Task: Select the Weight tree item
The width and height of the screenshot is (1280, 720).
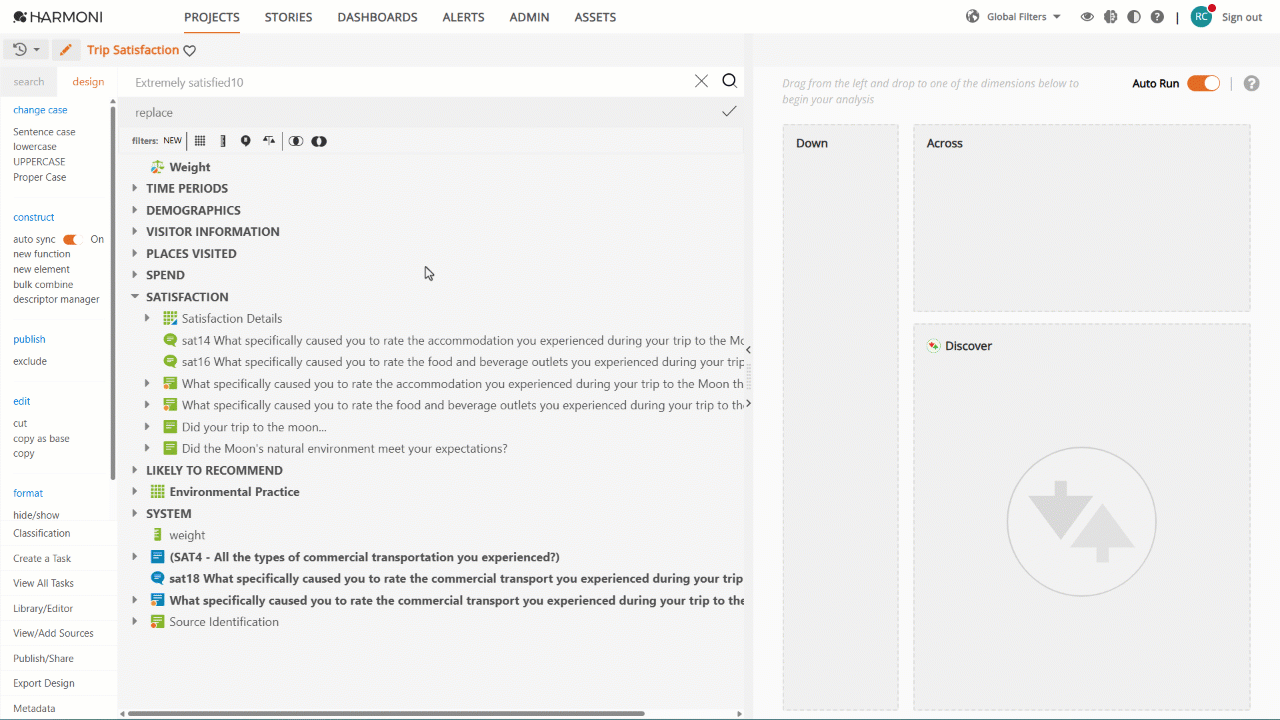Action: pos(190,167)
